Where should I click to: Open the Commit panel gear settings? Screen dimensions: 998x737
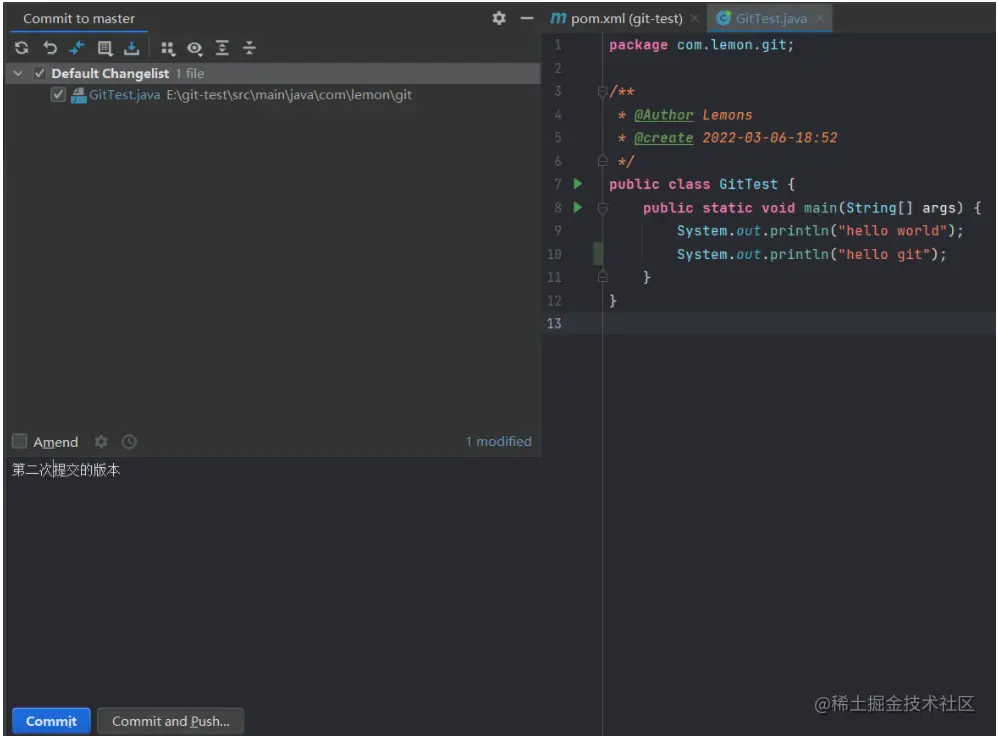pyautogui.click(x=499, y=18)
